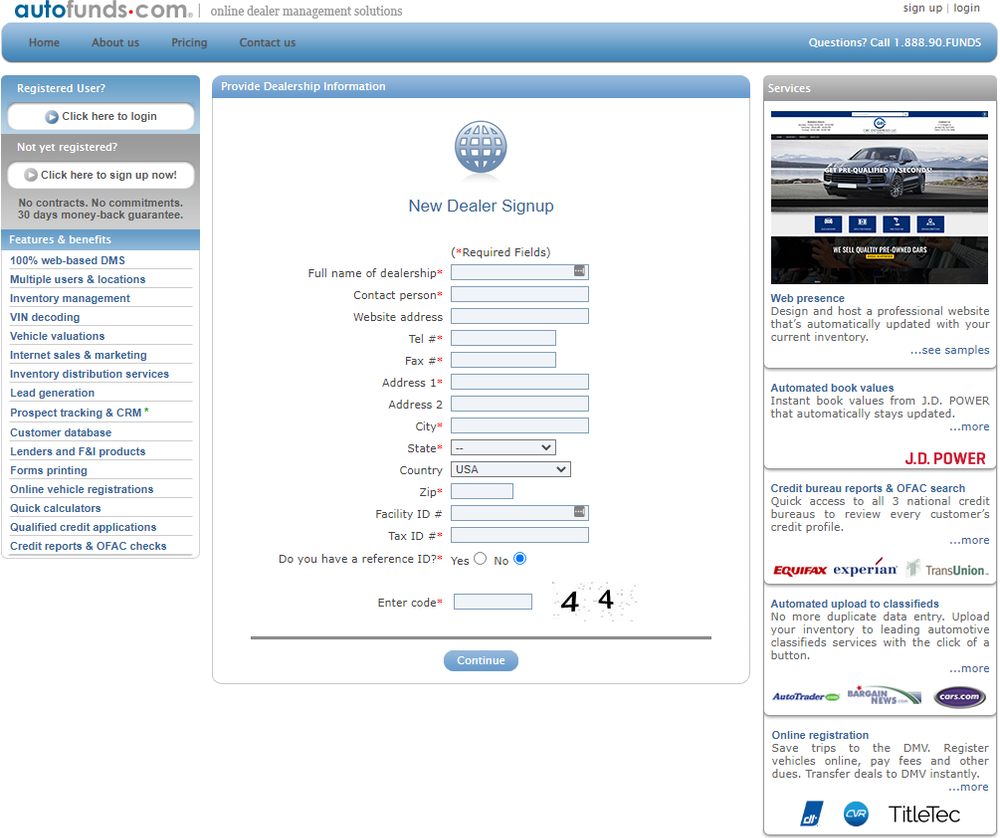Click the globe icon above New Dealer Signup
This screenshot has height=838, width=1000.
tap(481, 147)
